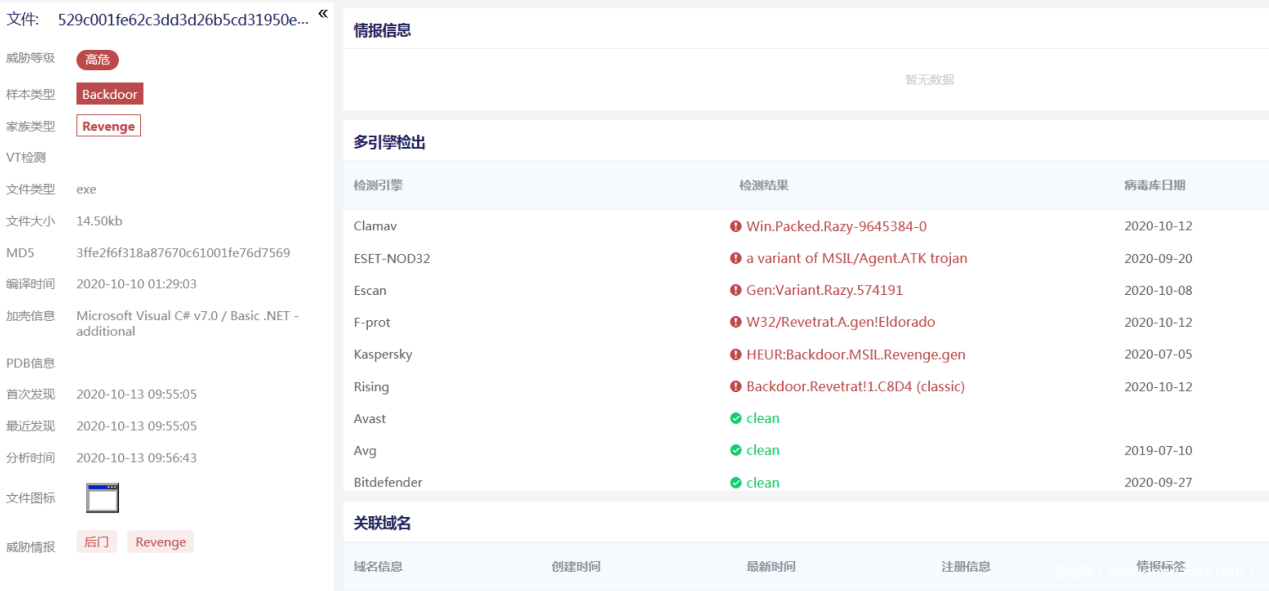Image resolution: width=1269 pixels, height=591 pixels.
Task: Click the file icon thumbnail
Action: point(102,498)
